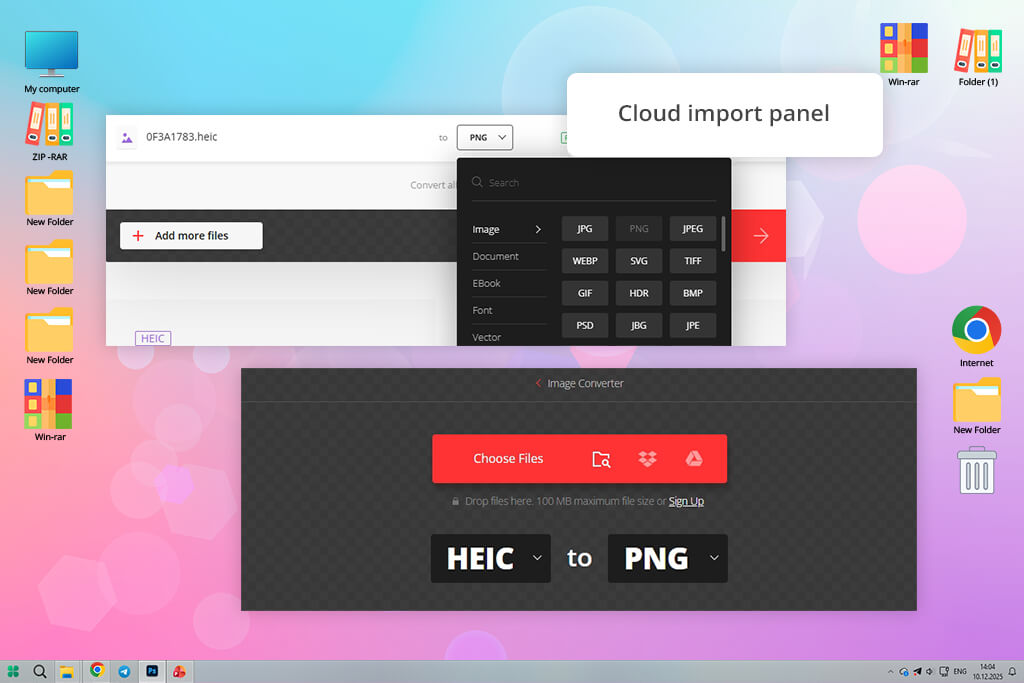
Task: Choose JBG format
Action: 639,325
